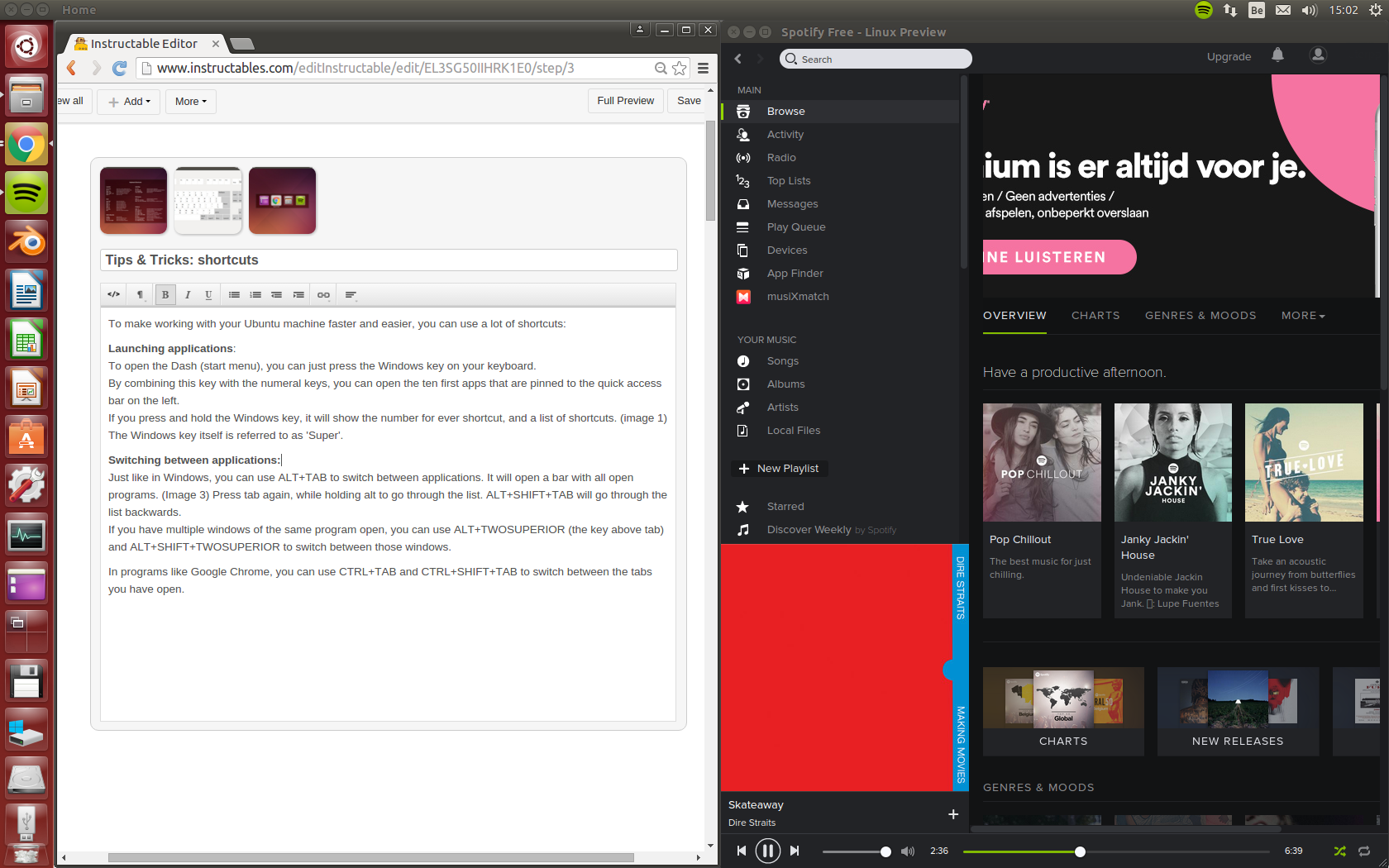Open the True Love playlist cover

(x=1304, y=462)
